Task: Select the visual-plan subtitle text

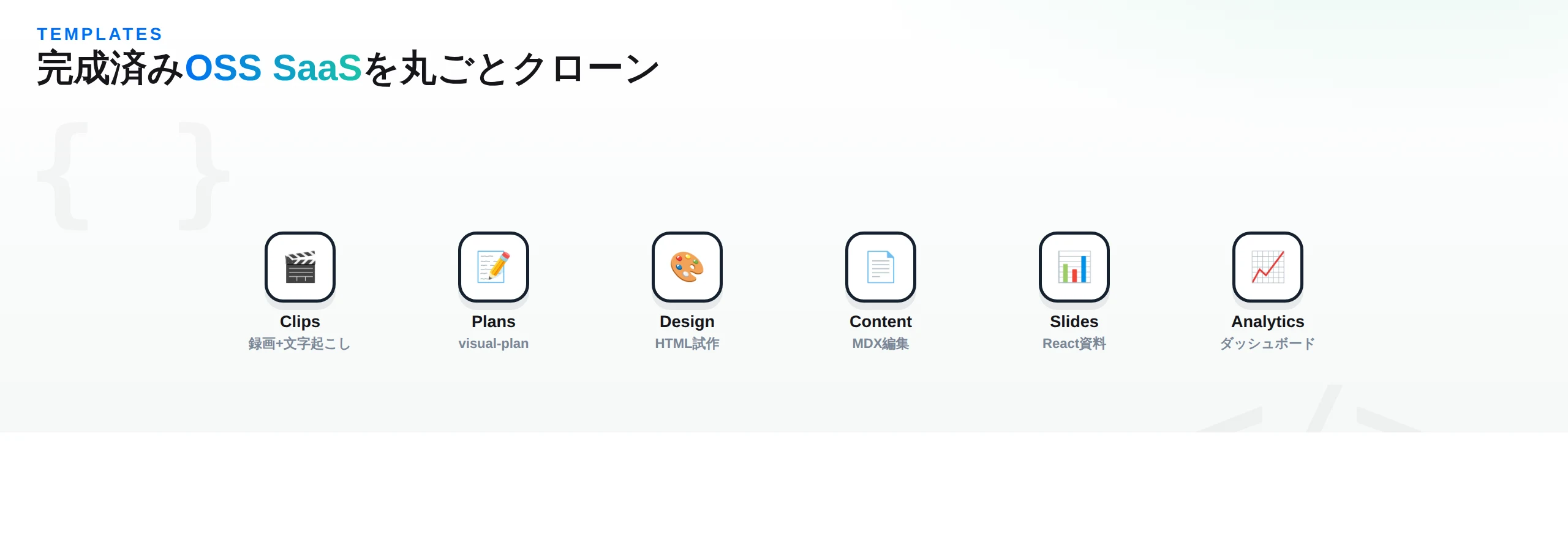Action: [494, 344]
